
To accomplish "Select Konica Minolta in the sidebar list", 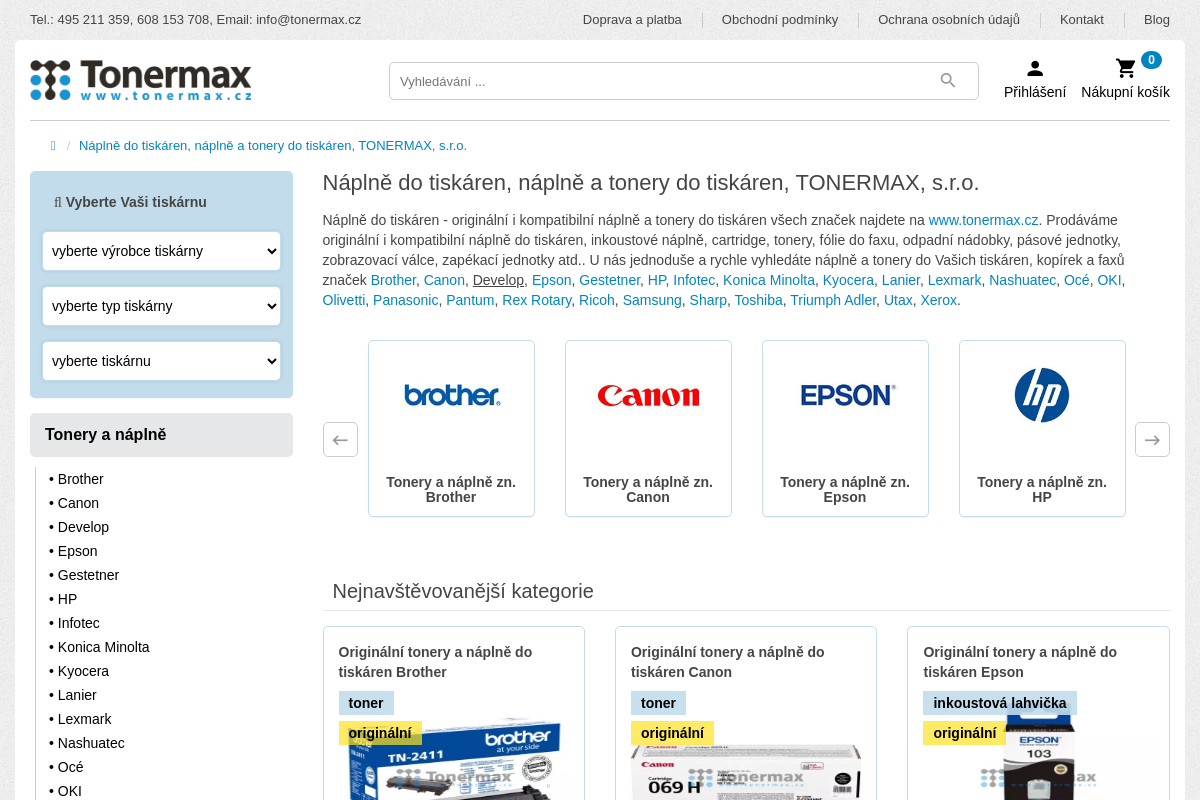I will click(x=103, y=647).
